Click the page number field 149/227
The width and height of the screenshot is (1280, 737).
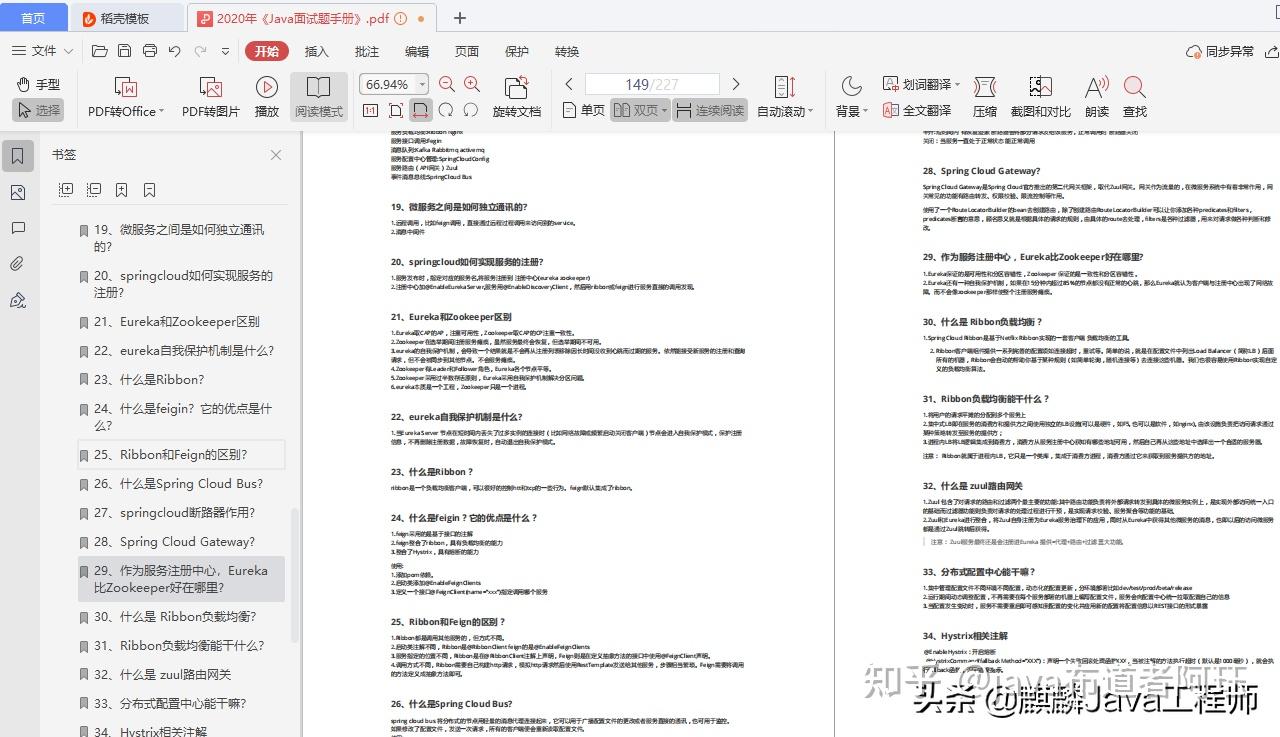tap(652, 85)
